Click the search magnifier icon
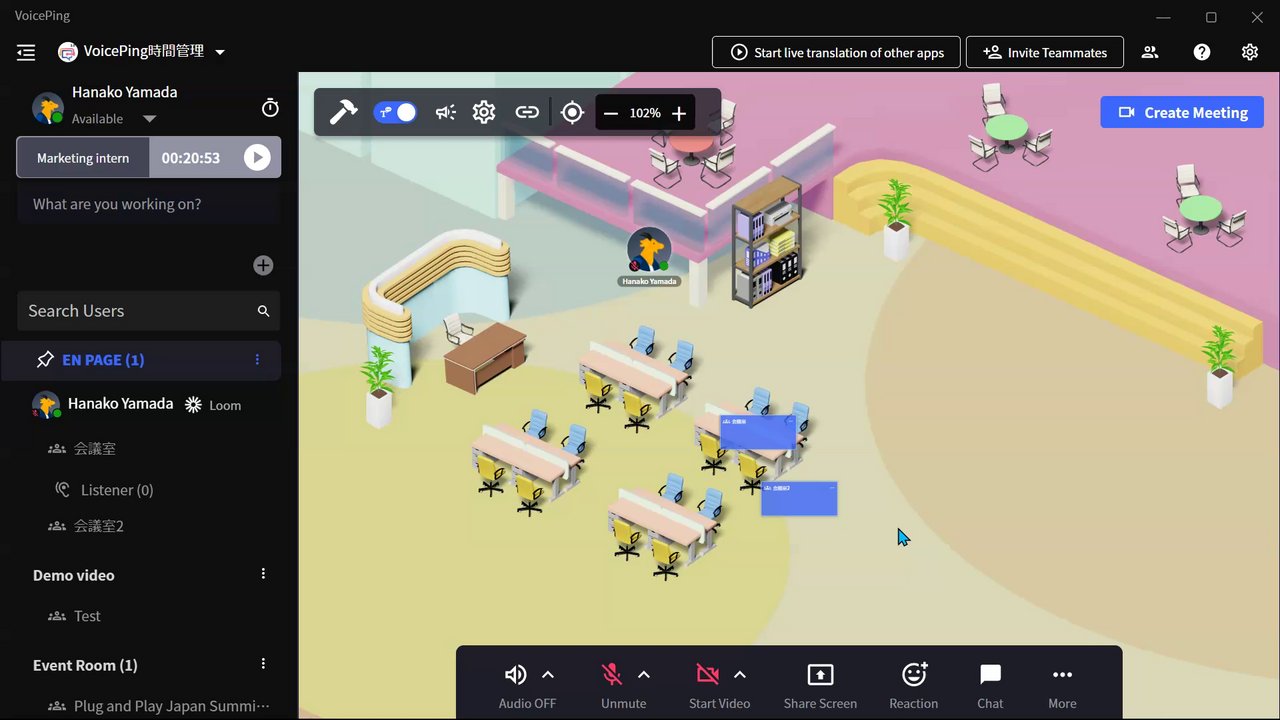1280x720 pixels. point(264,311)
